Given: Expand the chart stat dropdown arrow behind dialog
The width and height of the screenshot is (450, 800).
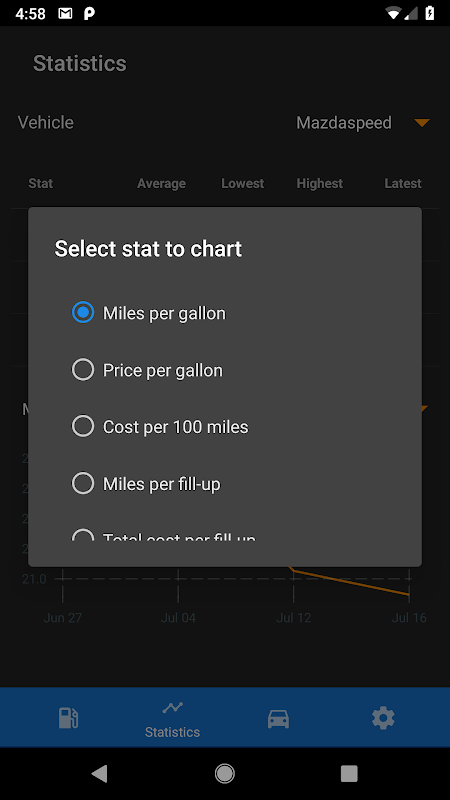Looking at the screenshot, I should pos(423,408).
